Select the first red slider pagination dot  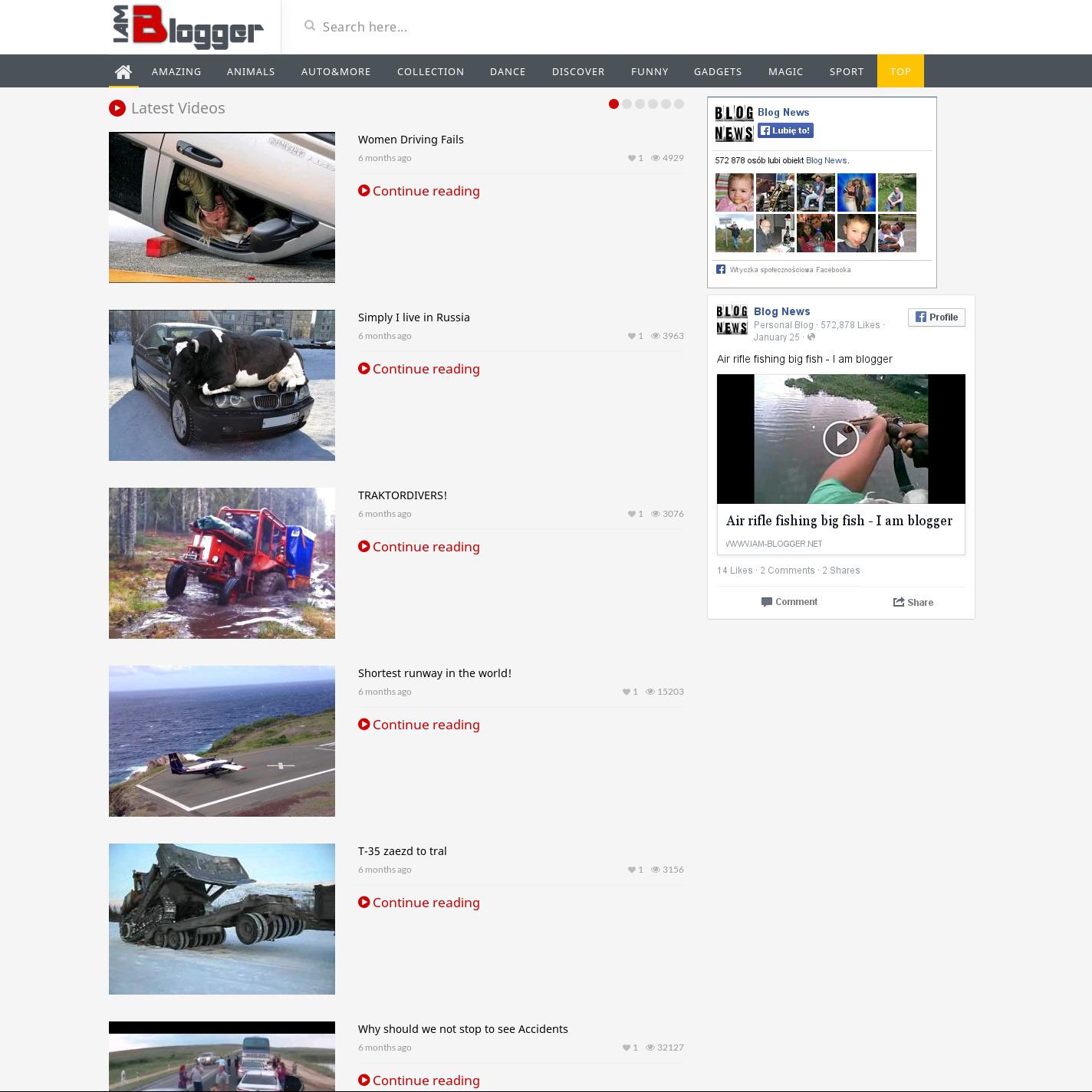point(613,104)
